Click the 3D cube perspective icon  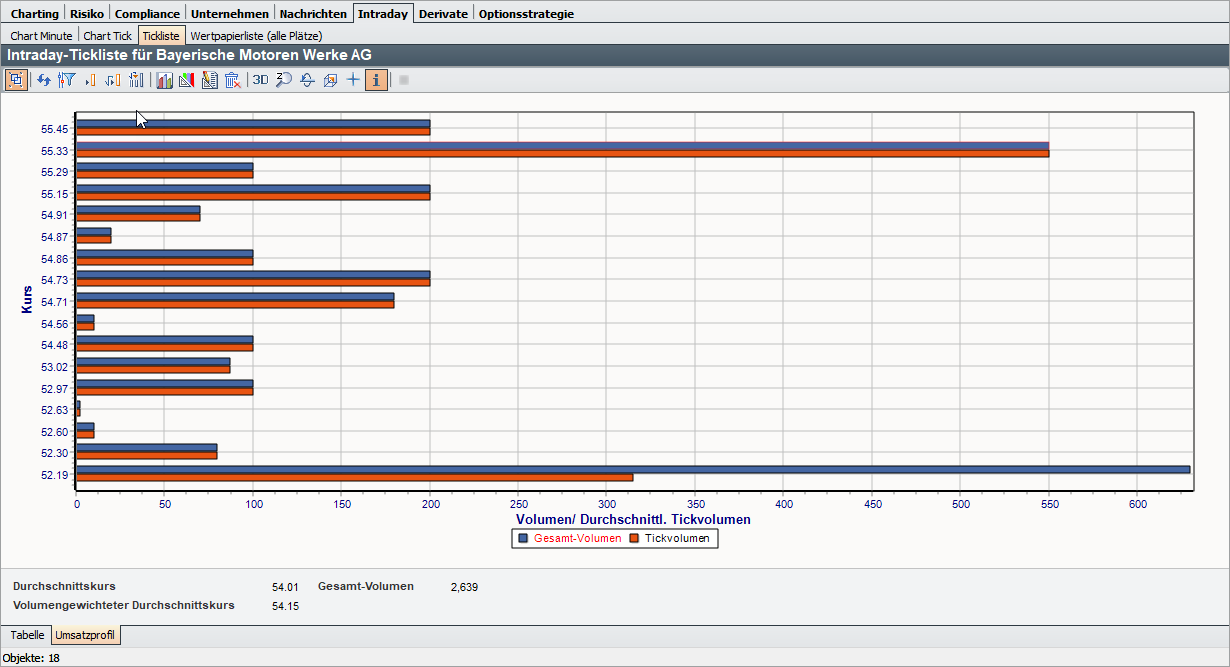[330, 80]
